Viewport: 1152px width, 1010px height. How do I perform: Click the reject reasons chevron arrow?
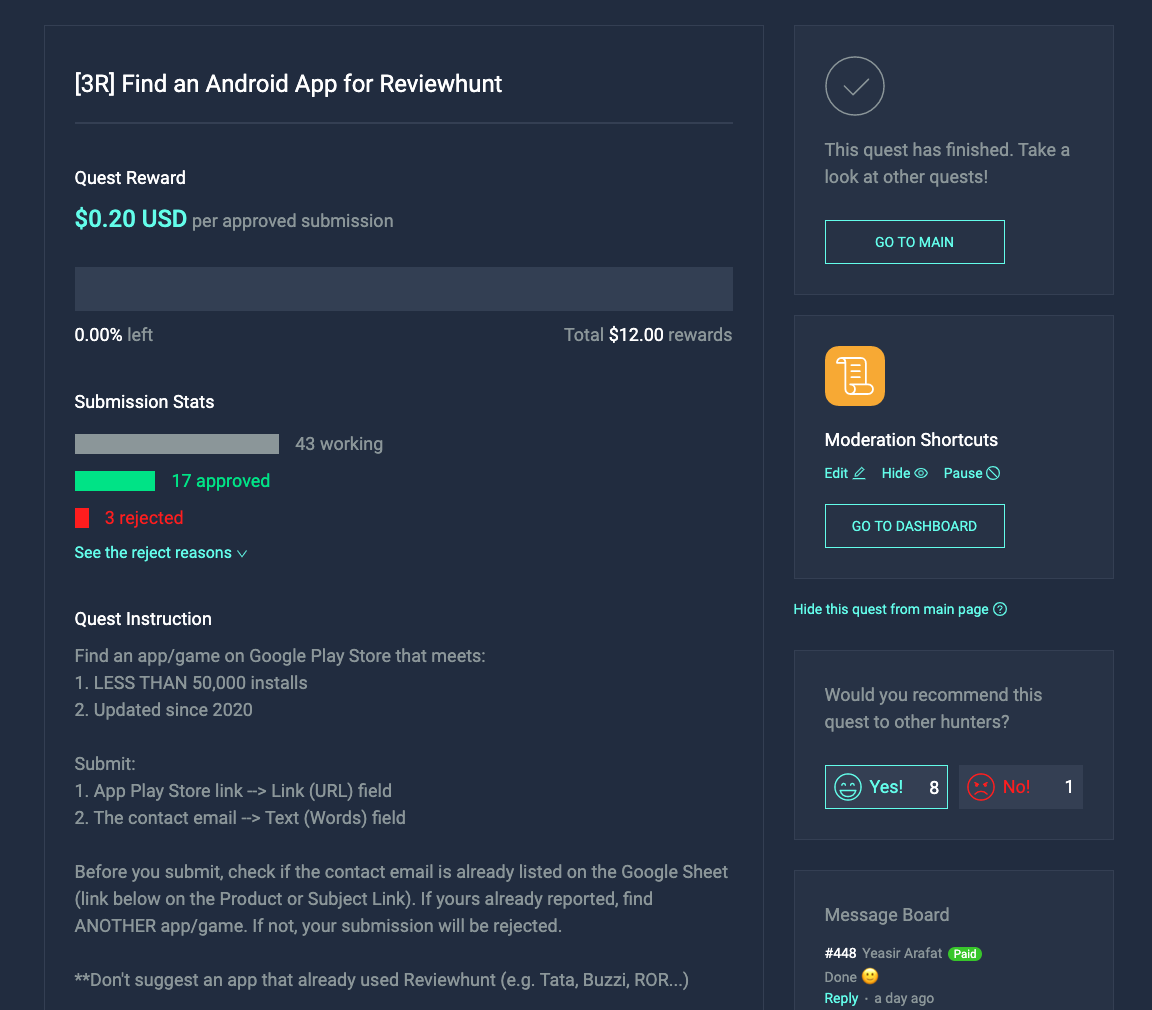click(x=242, y=554)
